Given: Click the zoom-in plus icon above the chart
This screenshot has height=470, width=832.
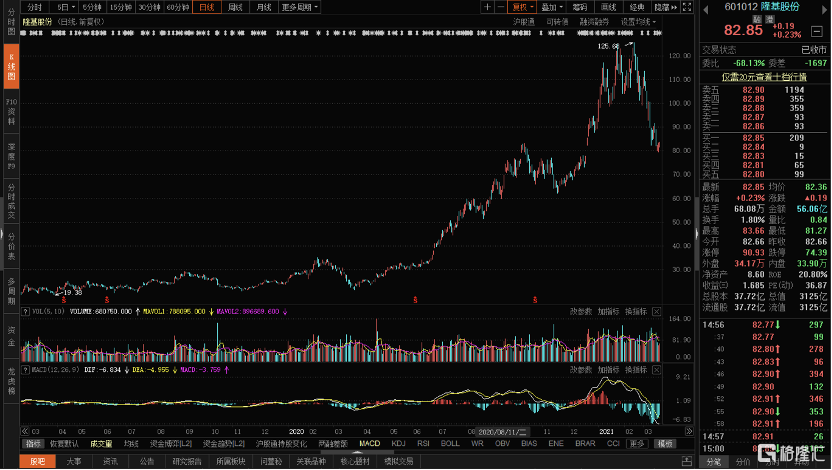Looking at the screenshot, I should (x=487, y=7).
